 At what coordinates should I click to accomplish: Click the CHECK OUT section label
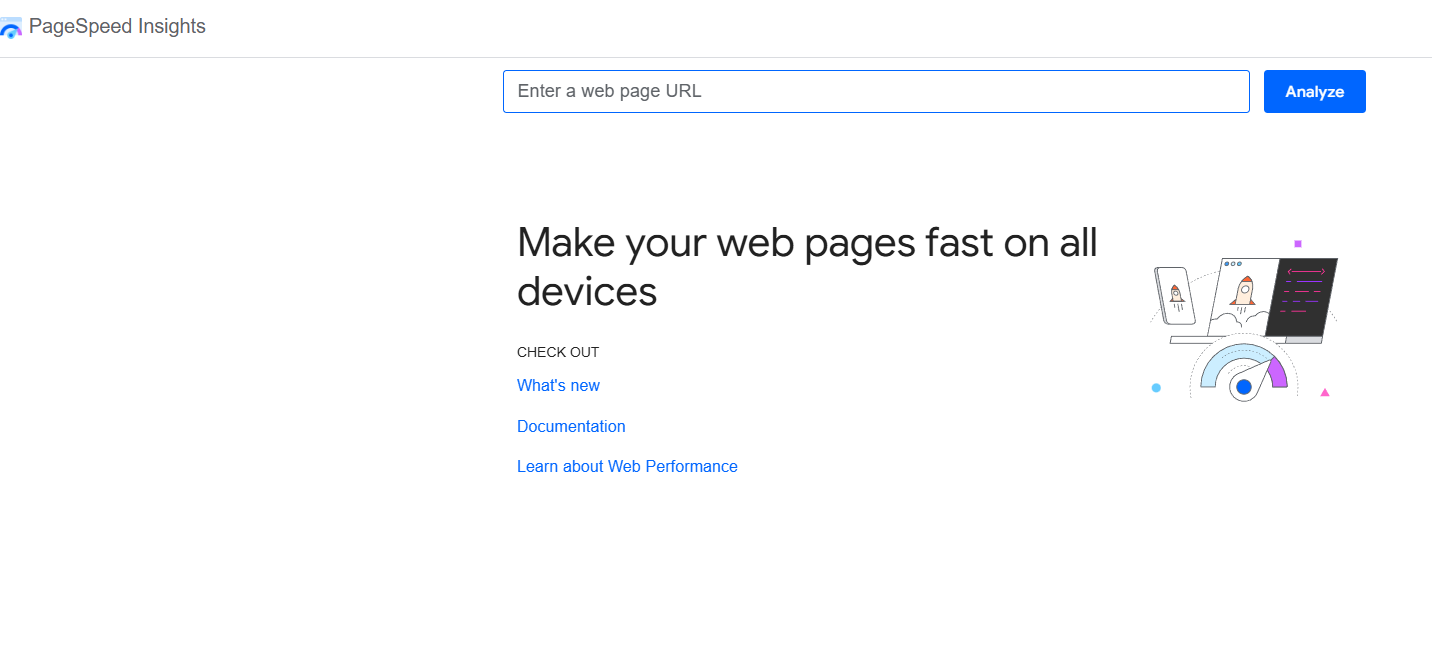558,352
